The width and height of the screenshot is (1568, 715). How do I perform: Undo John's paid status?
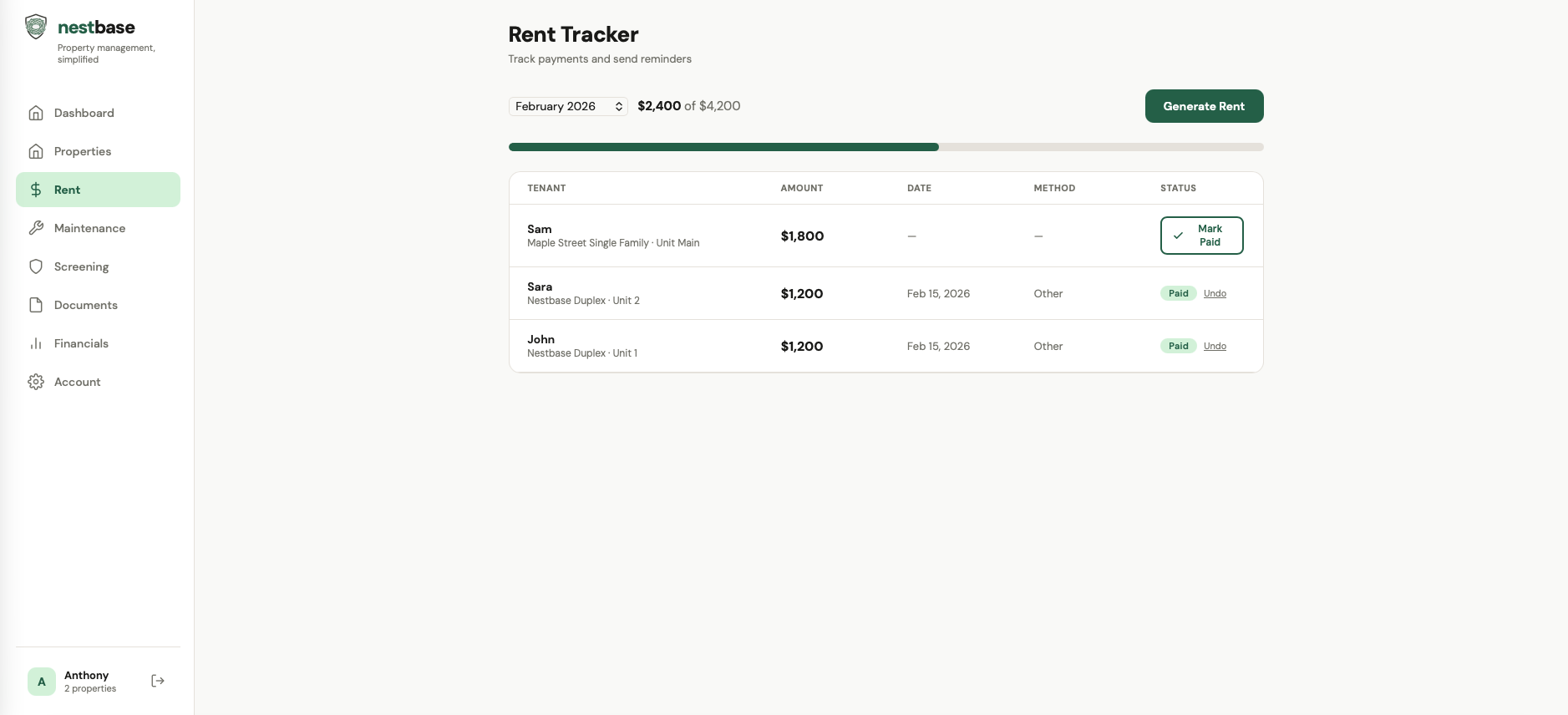point(1215,346)
